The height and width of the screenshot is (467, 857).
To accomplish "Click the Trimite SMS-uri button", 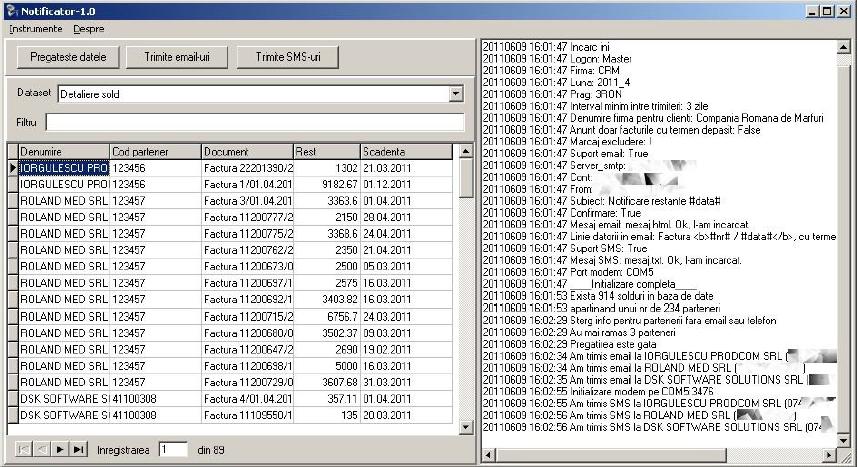I will pos(287,57).
